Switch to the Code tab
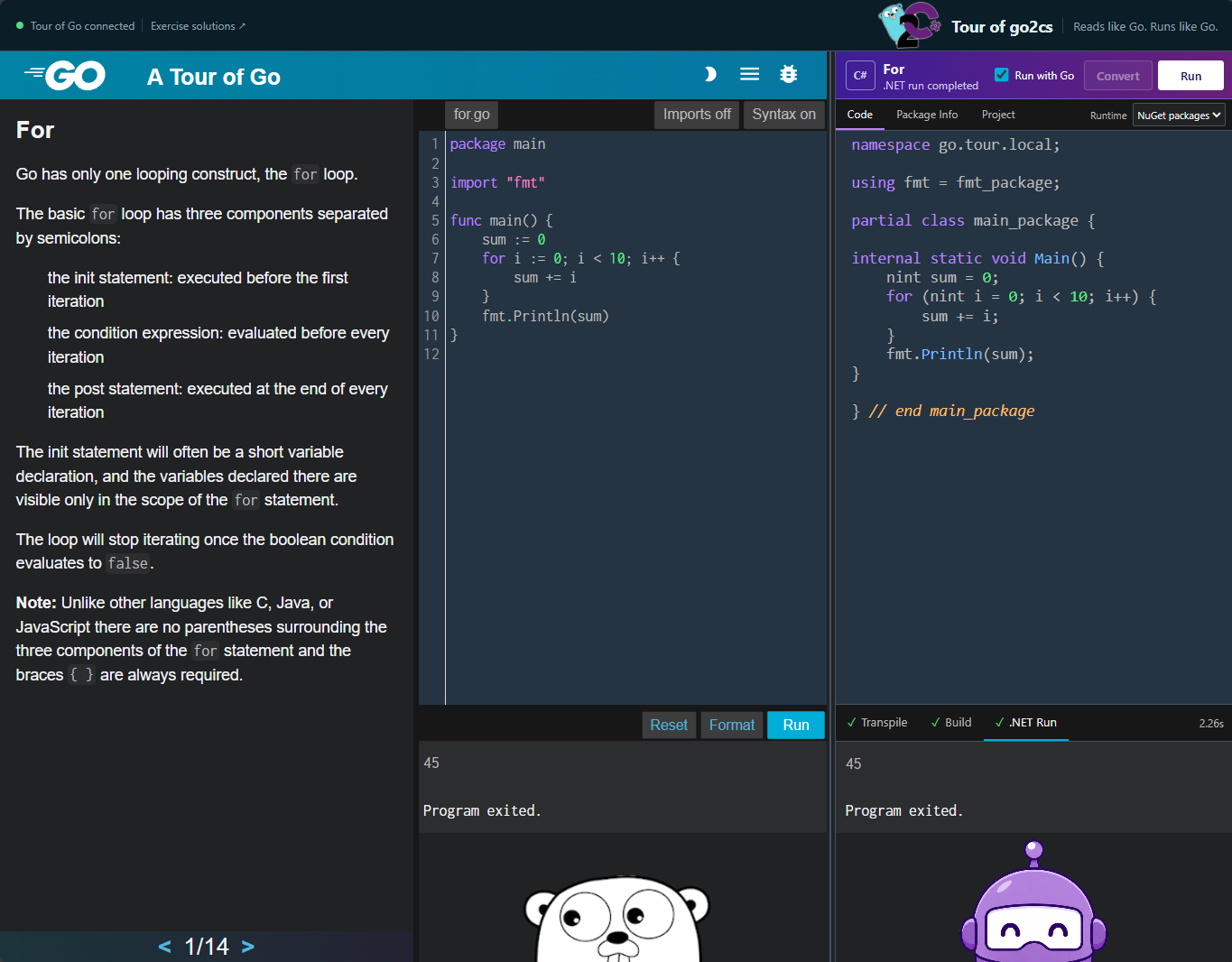1232x962 pixels. [859, 115]
